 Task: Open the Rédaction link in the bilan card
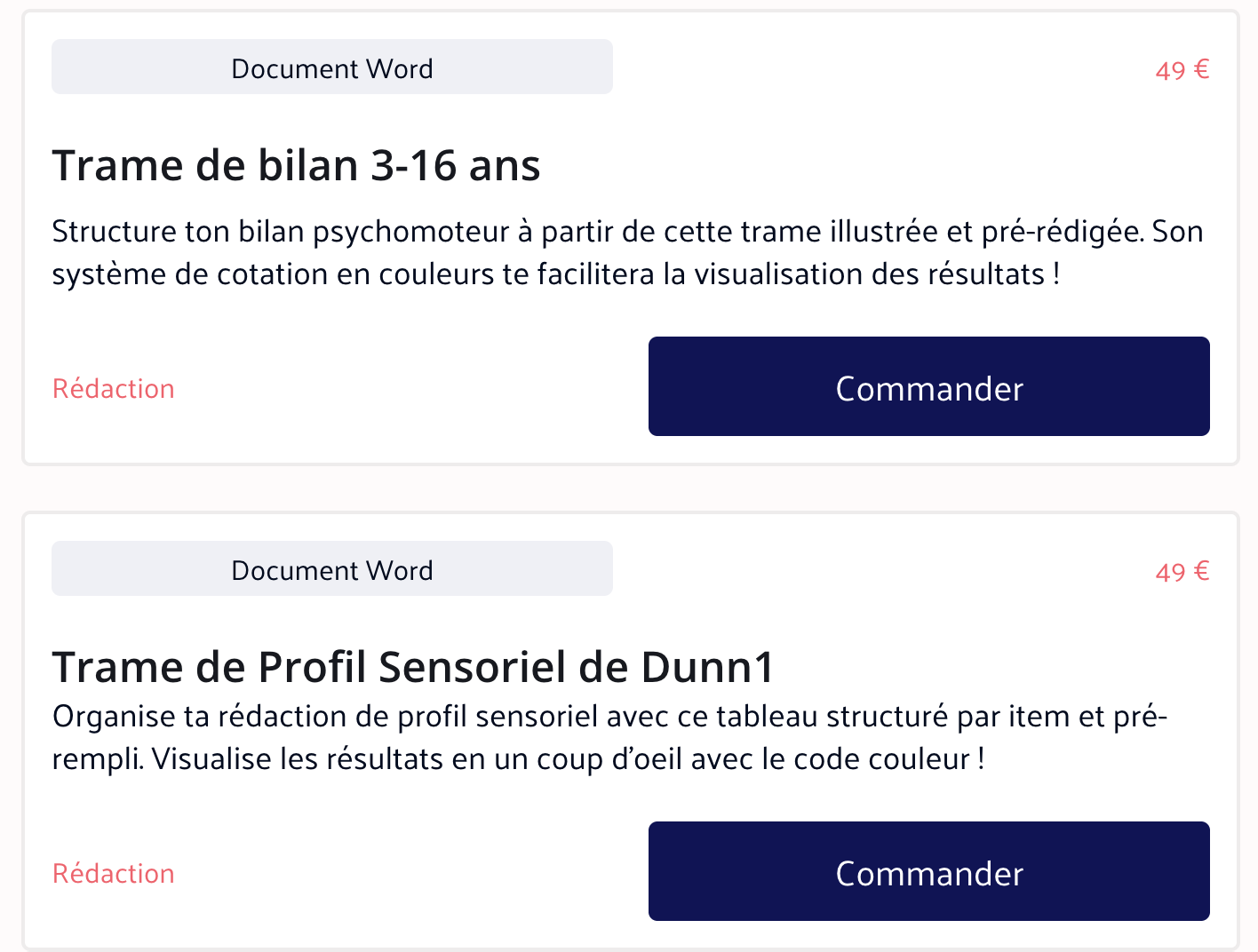[x=114, y=389]
